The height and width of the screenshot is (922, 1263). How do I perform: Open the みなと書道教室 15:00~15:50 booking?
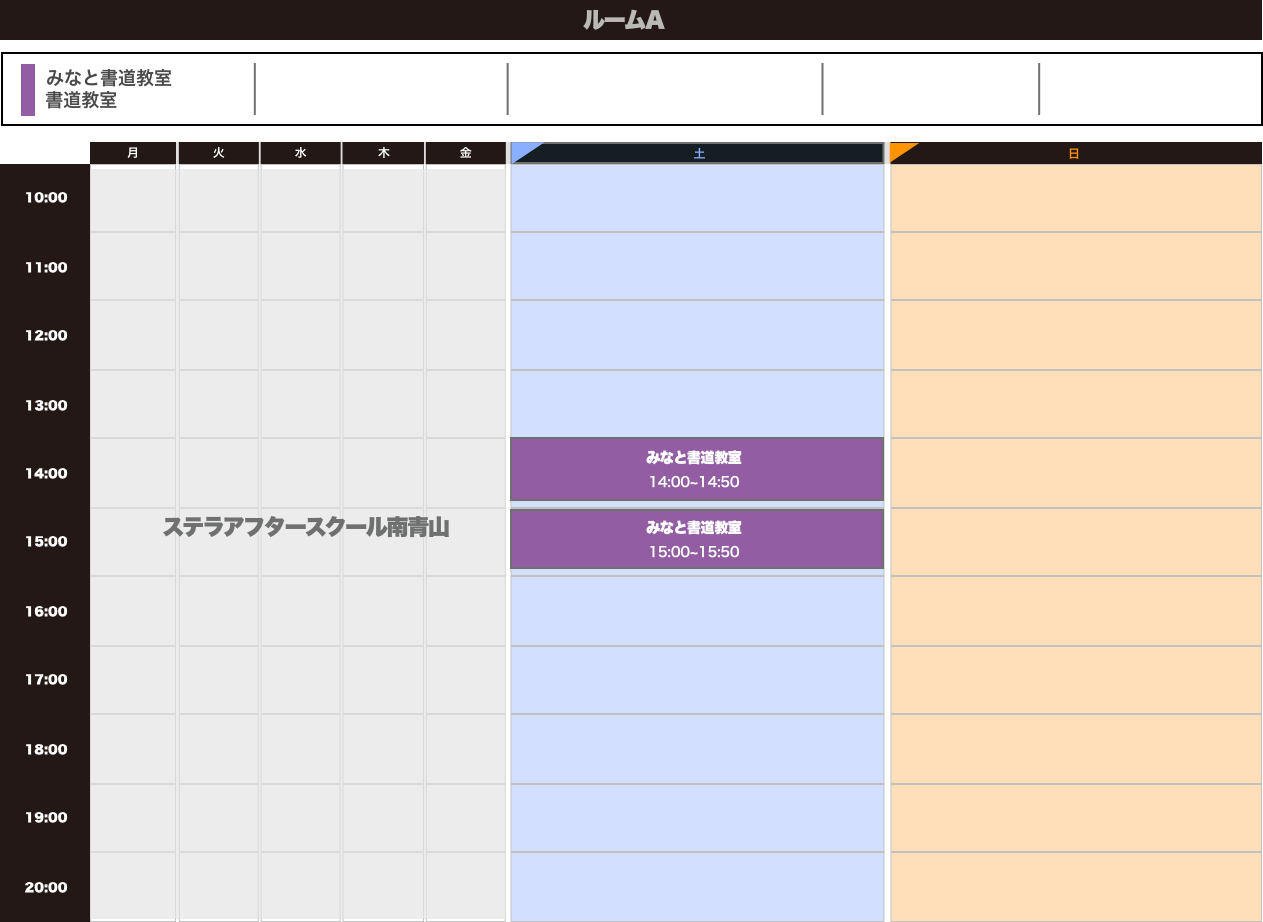696,539
